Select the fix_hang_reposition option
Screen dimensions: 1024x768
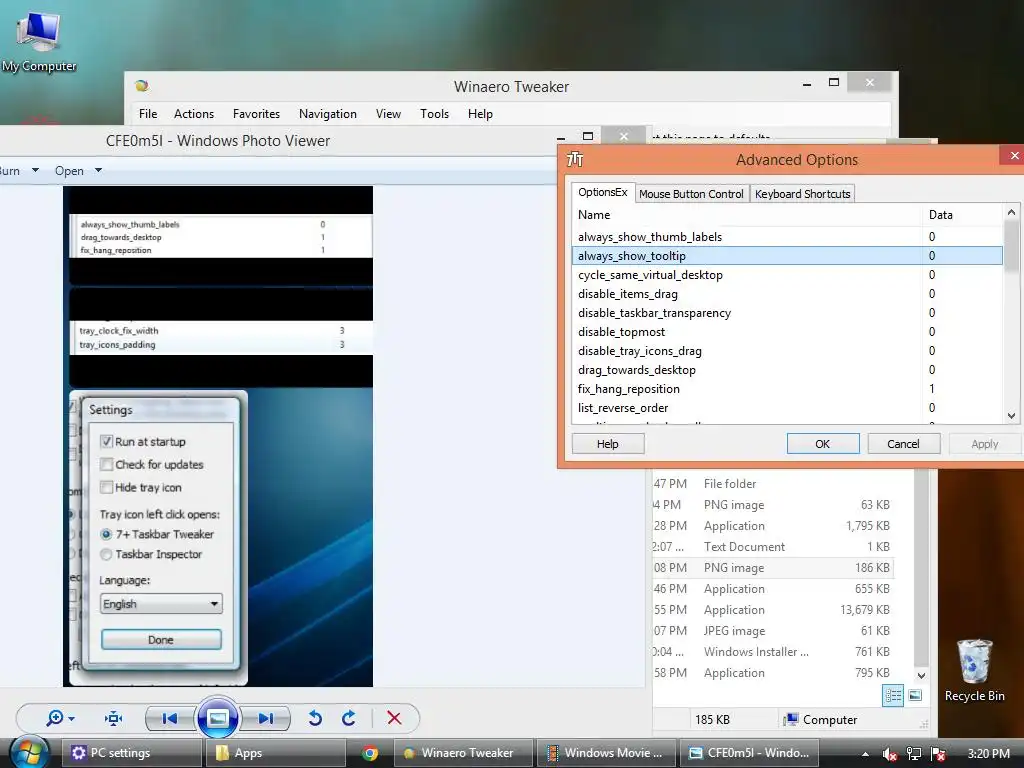tap(787, 388)
